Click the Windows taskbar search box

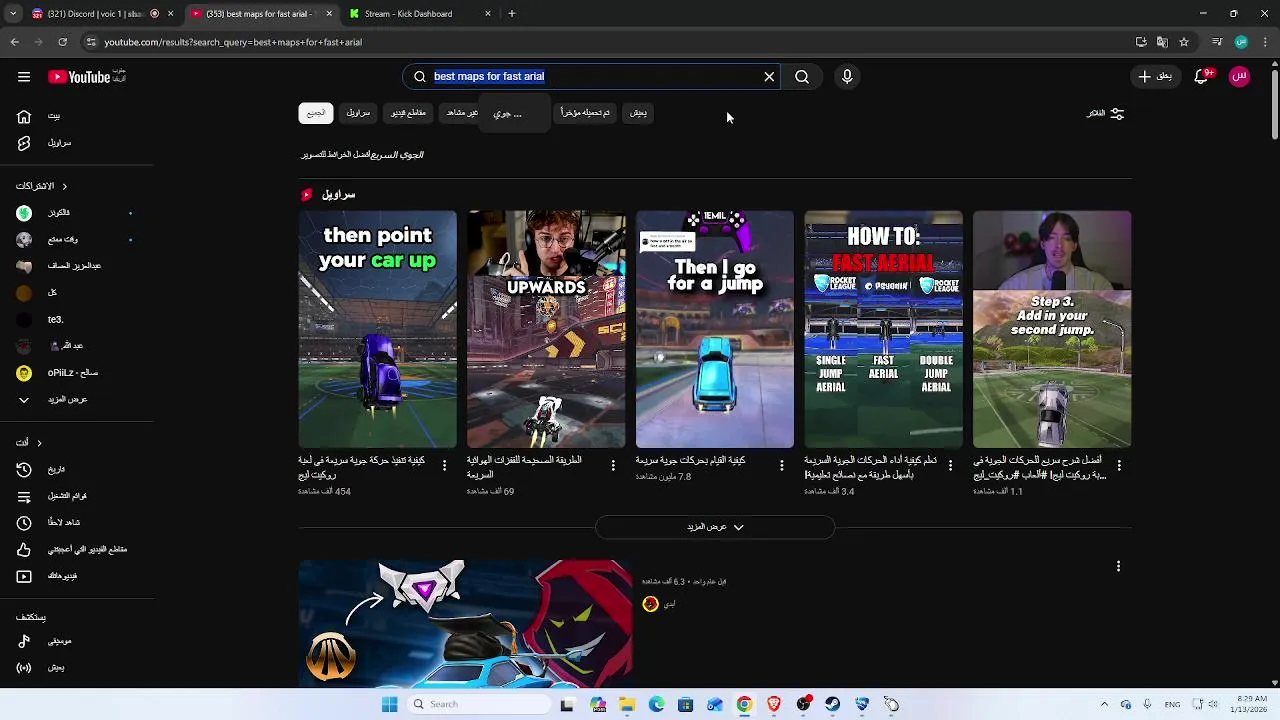point(480,704)
